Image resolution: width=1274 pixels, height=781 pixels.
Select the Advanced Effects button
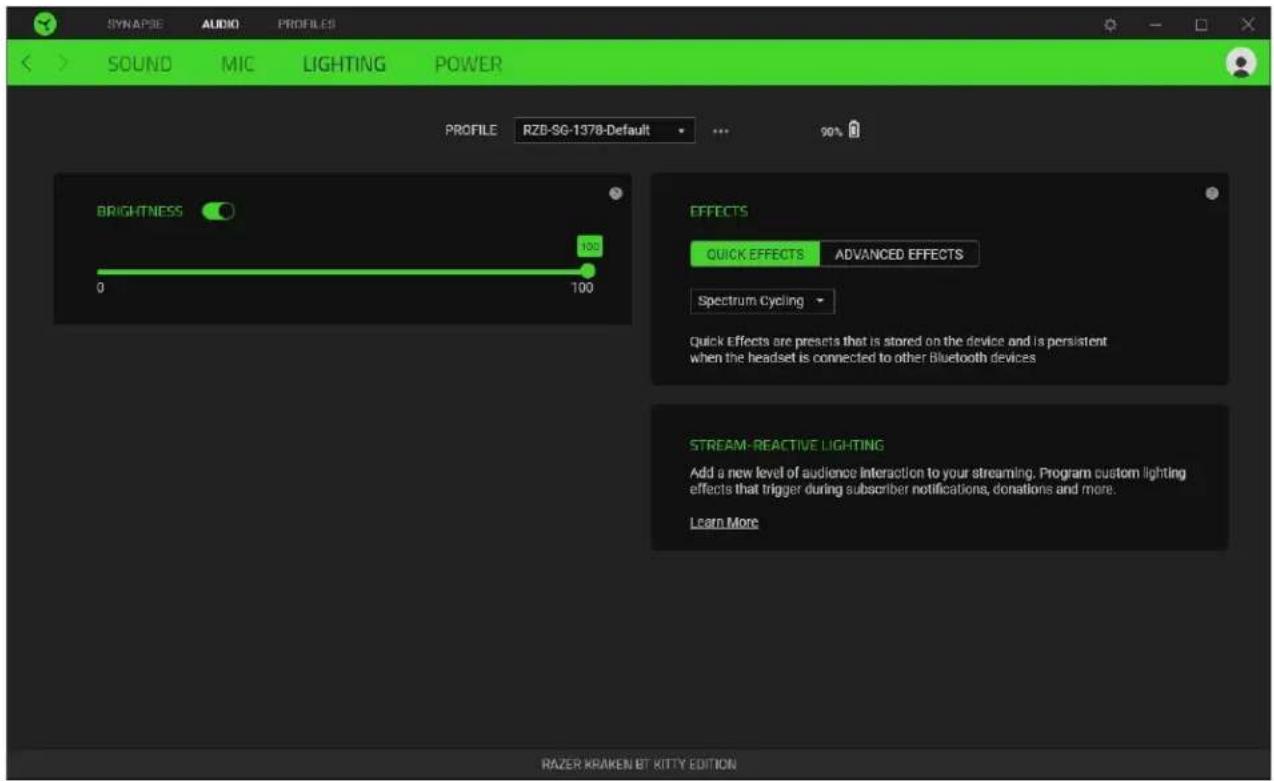899,254
